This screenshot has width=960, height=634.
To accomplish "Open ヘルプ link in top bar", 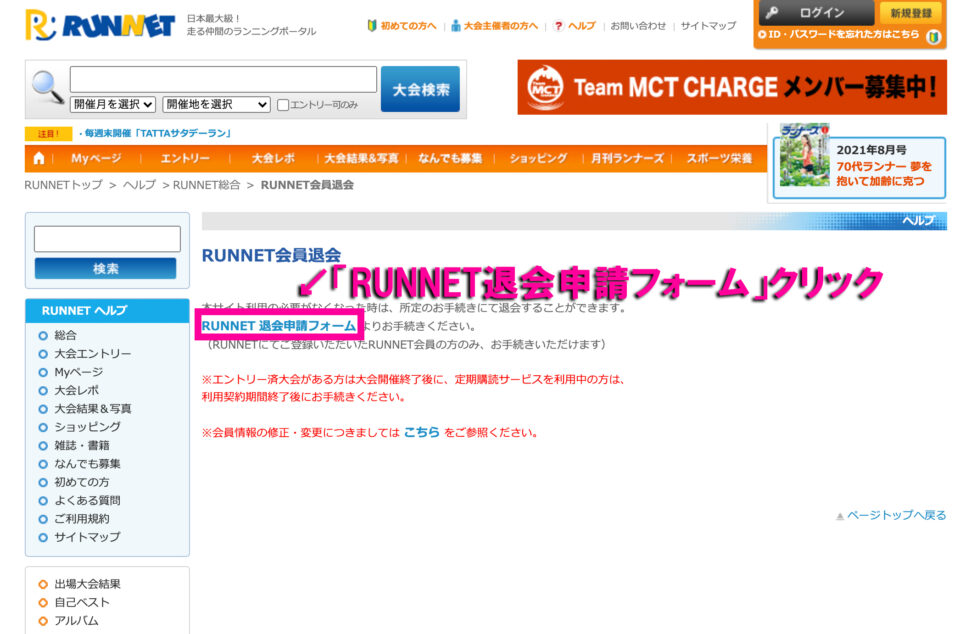I will pyautogui.click(x=574, y=26).
